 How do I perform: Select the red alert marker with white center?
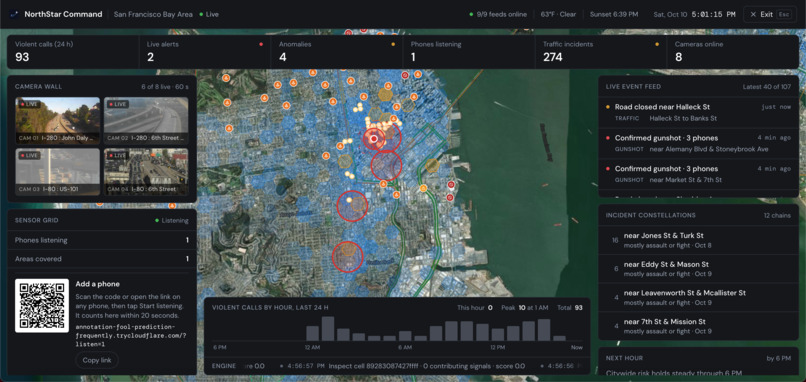pos(374,138)
